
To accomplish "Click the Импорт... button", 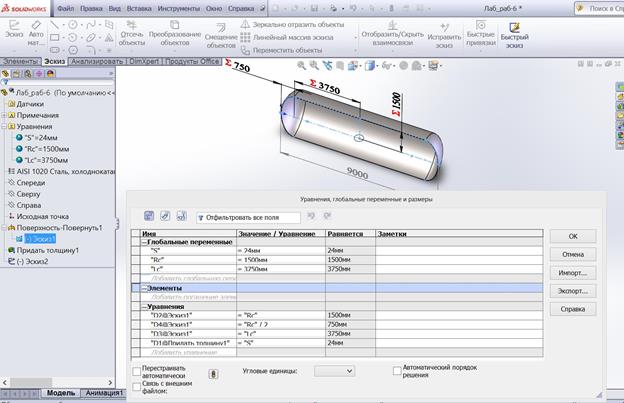I will pyautogui.click(x=572, y=272).
